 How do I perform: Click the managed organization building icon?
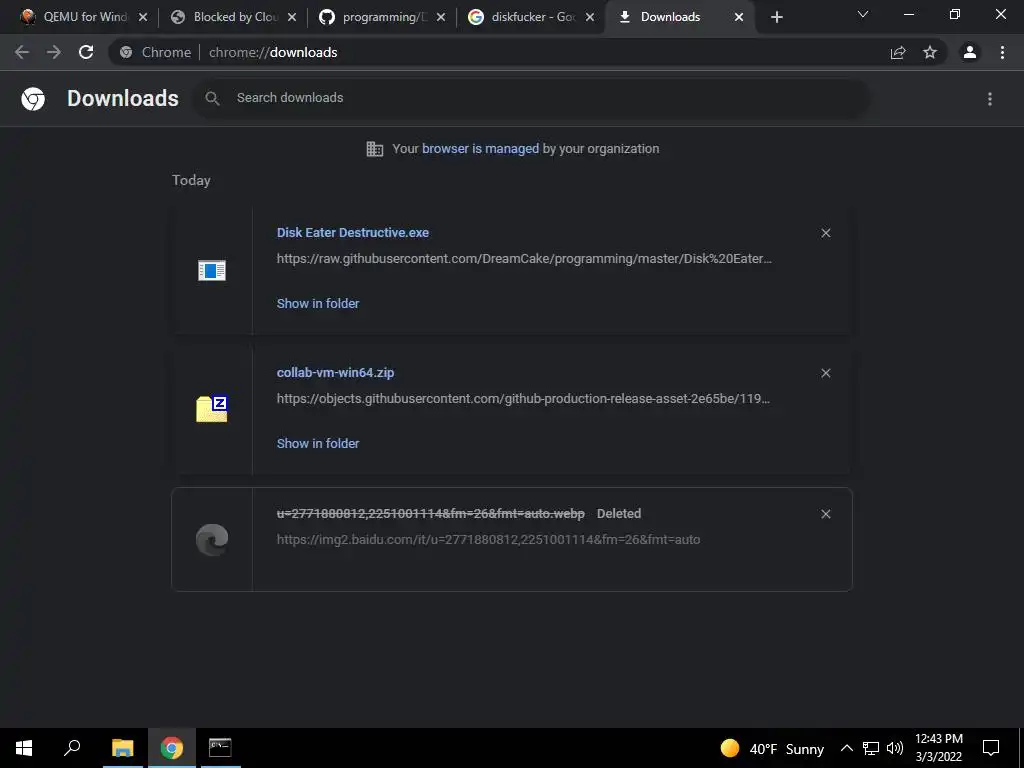tap(374, 149)
